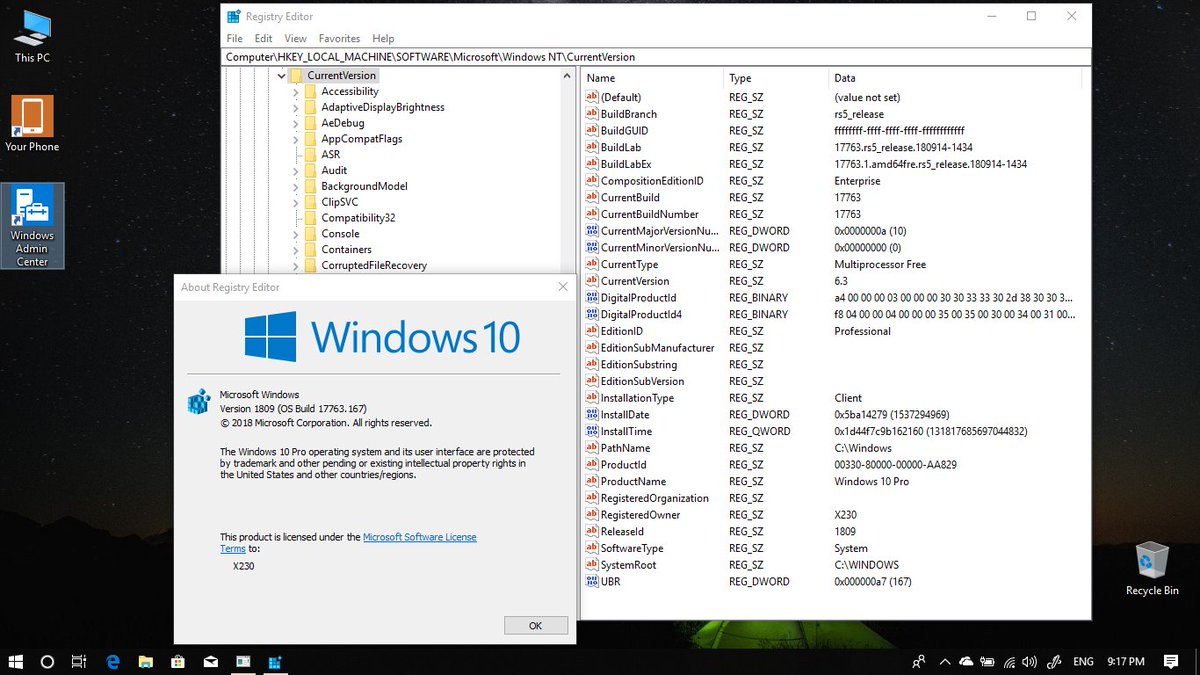Screen dimensions: 1200x675
Task: Click the CurrentVersion data cell reading 6.3
Action: [x=841, y=281]
